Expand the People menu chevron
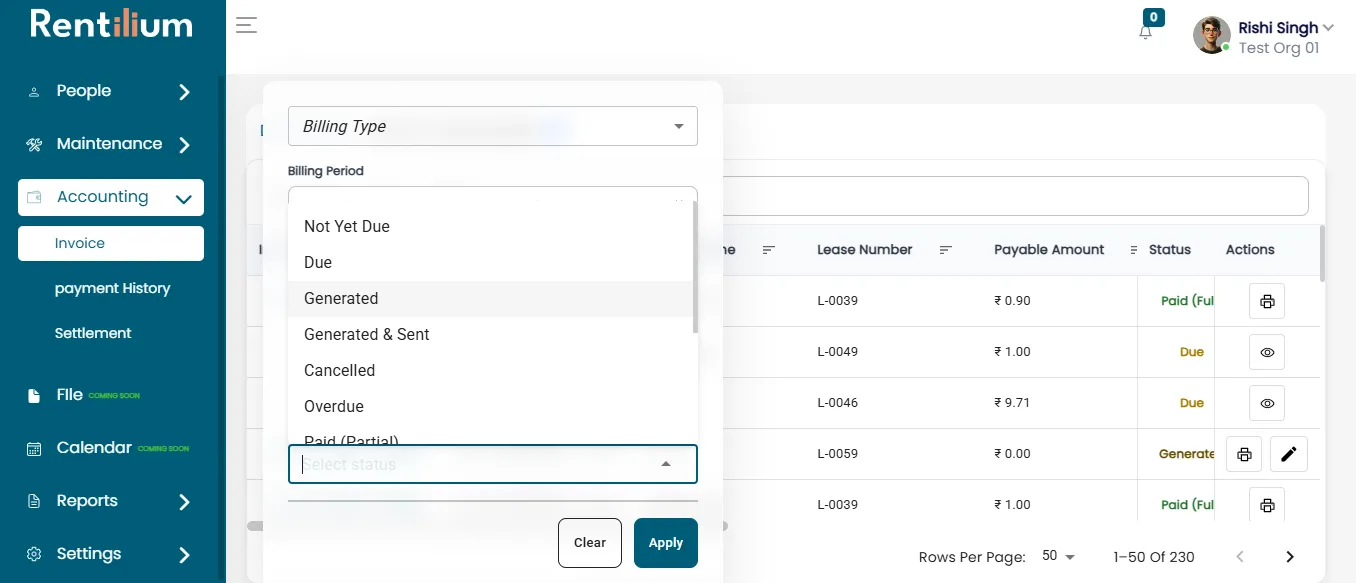This screenshot has width=1356, height=583. coord(184,92)
